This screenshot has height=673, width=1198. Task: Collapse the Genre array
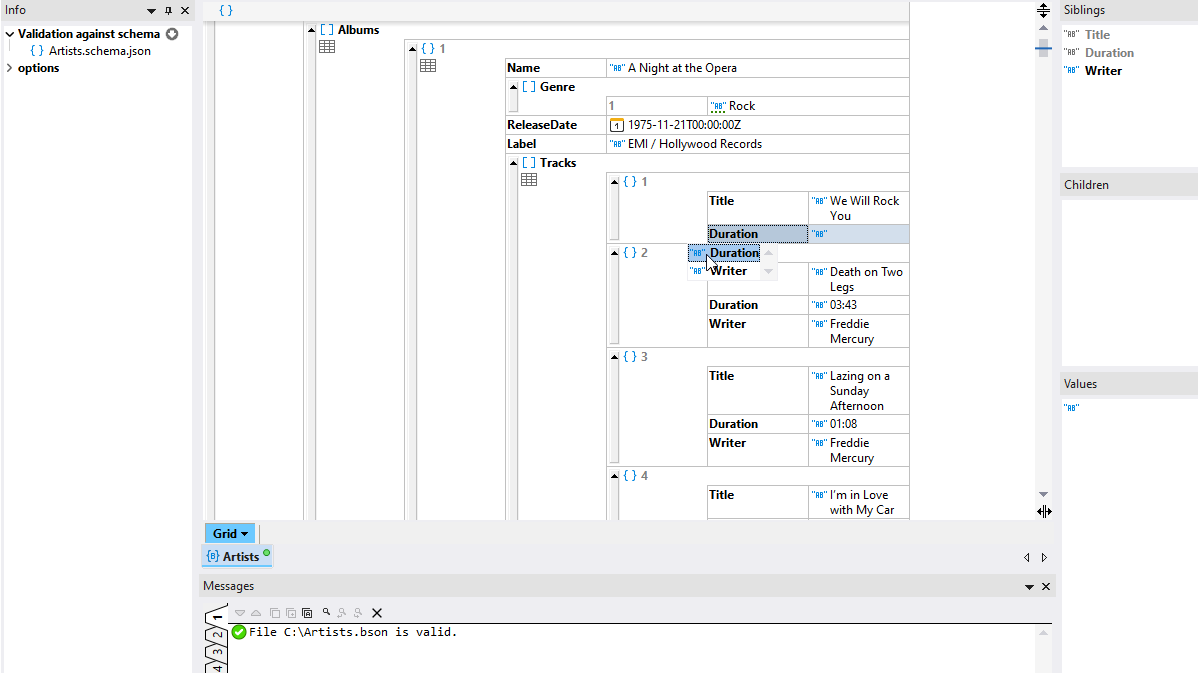coord(512,87)
